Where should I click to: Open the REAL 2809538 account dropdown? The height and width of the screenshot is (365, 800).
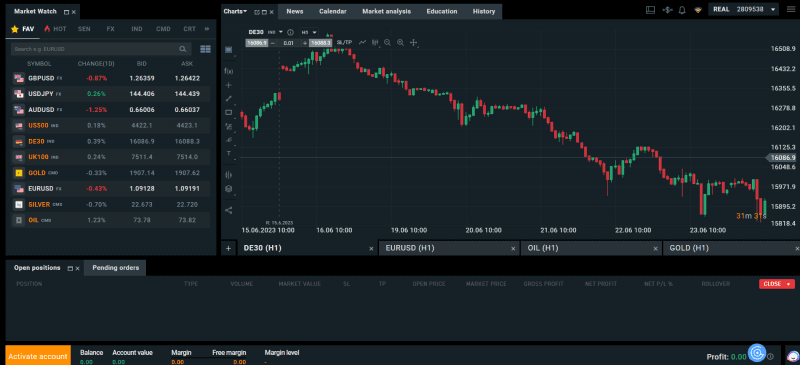(x=743, y=10)
